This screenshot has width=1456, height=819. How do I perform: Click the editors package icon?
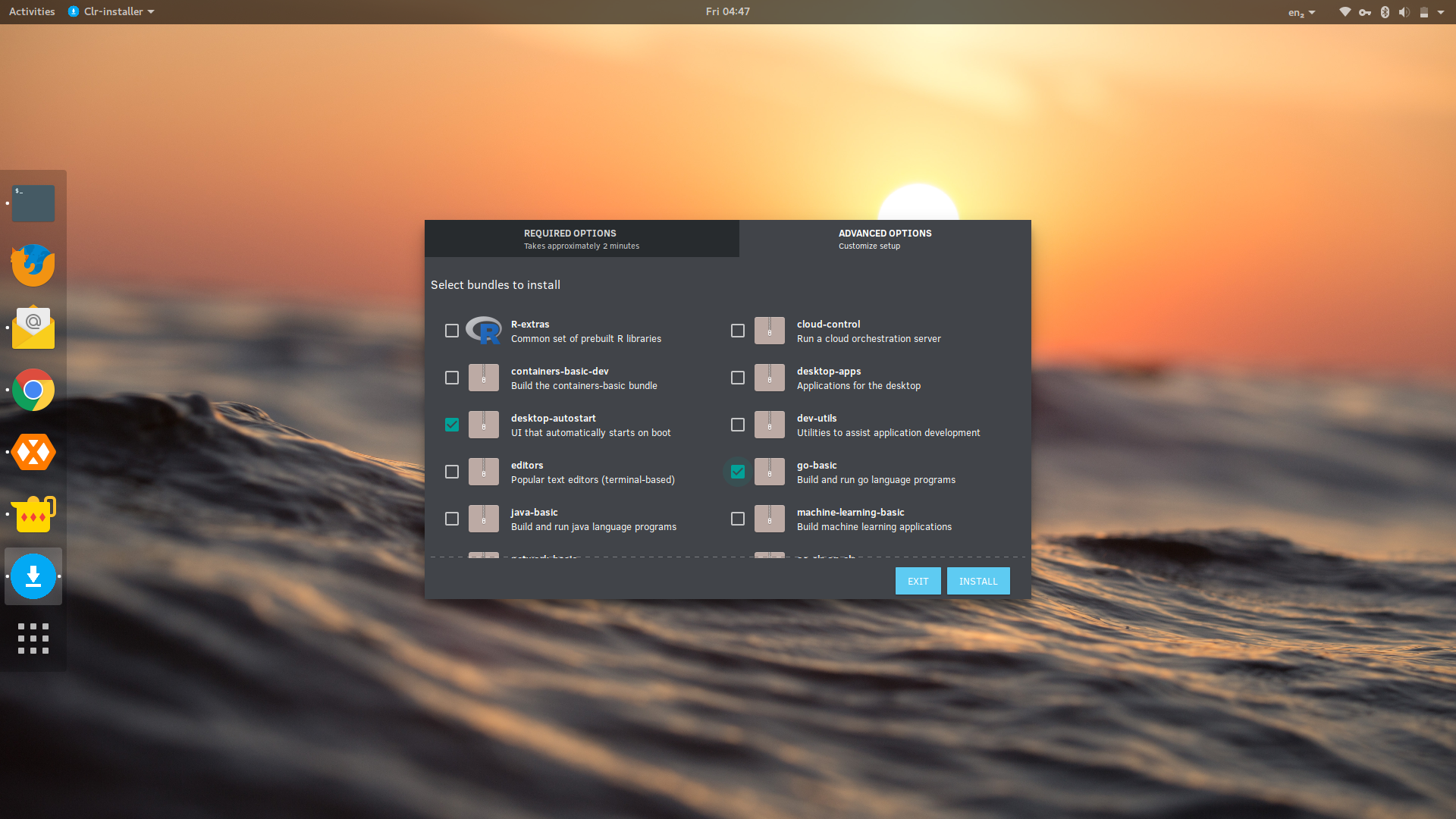tap(484, 472)
